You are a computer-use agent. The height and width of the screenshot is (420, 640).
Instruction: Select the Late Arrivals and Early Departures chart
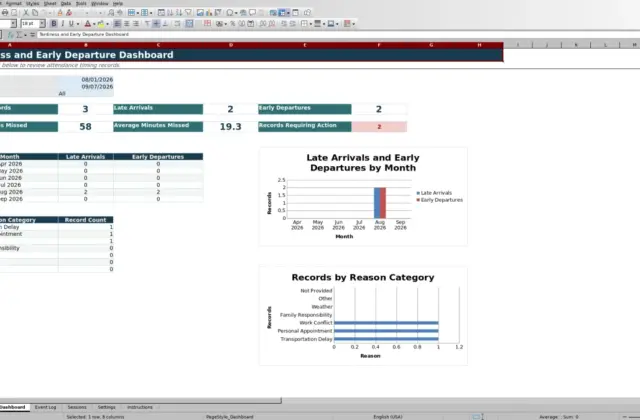click(x=363, y=196)
